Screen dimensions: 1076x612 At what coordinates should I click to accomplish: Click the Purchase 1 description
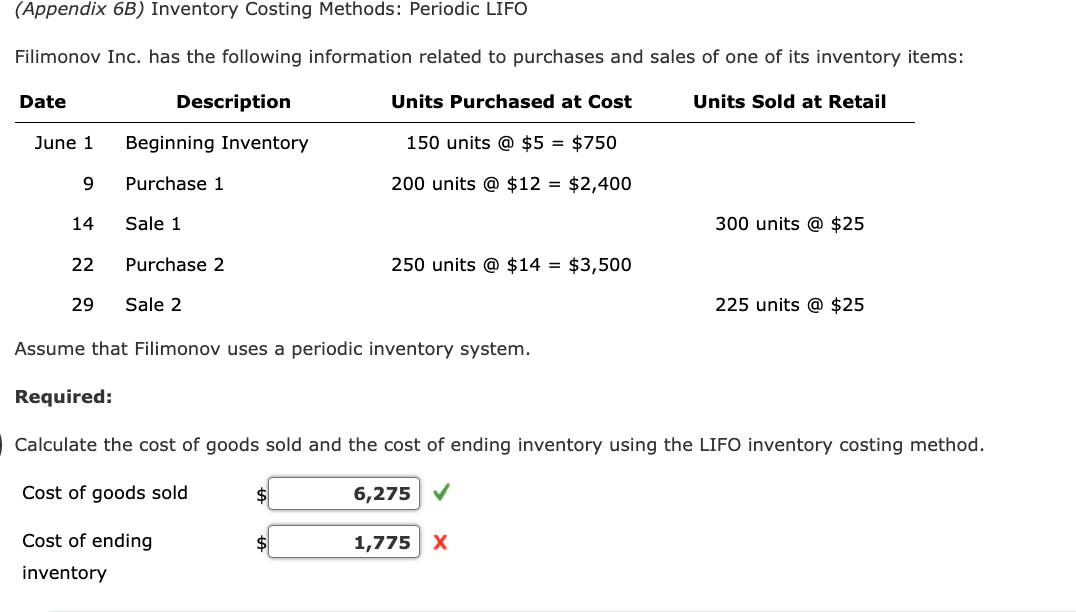tap(174, 183)
